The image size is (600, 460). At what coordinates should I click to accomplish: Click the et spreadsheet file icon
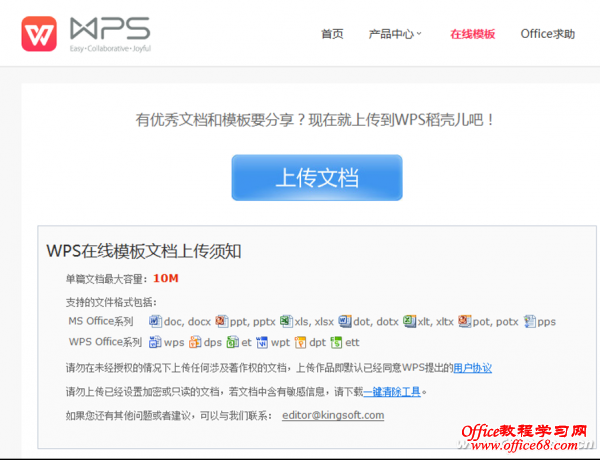(233, 342)
